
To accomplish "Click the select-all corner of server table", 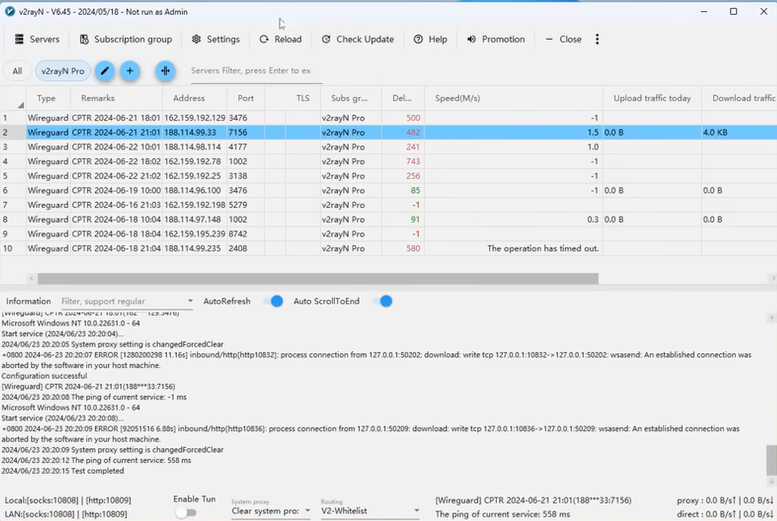I will (13, 98).
